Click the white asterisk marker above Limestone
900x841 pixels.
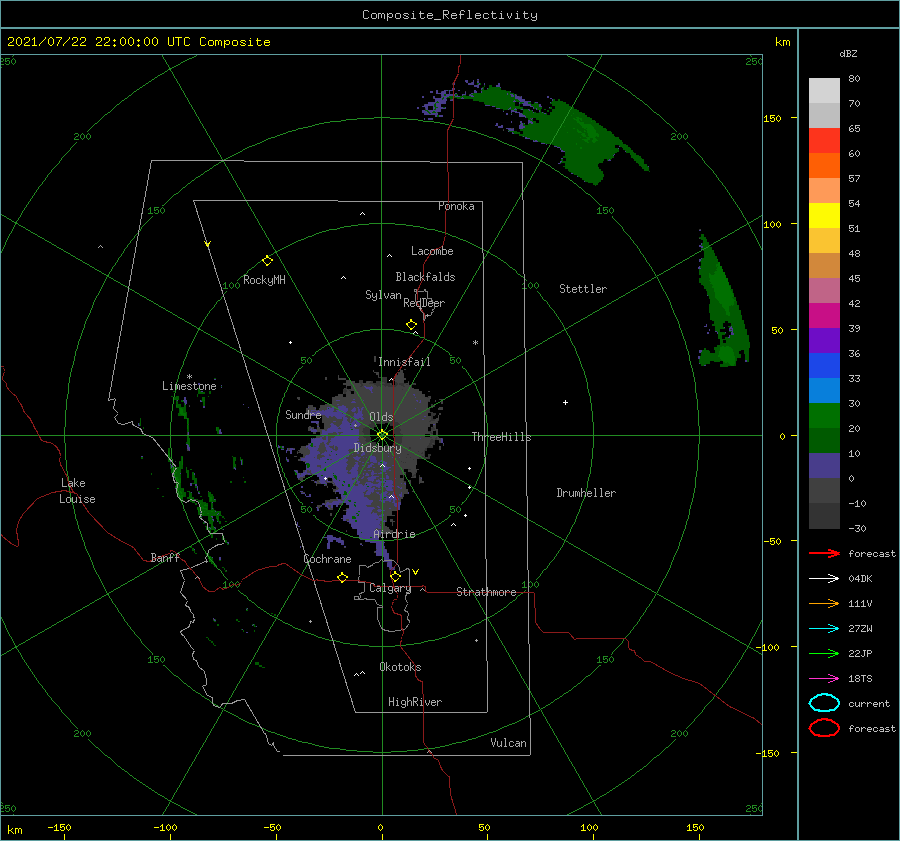[x=189, y=377]
